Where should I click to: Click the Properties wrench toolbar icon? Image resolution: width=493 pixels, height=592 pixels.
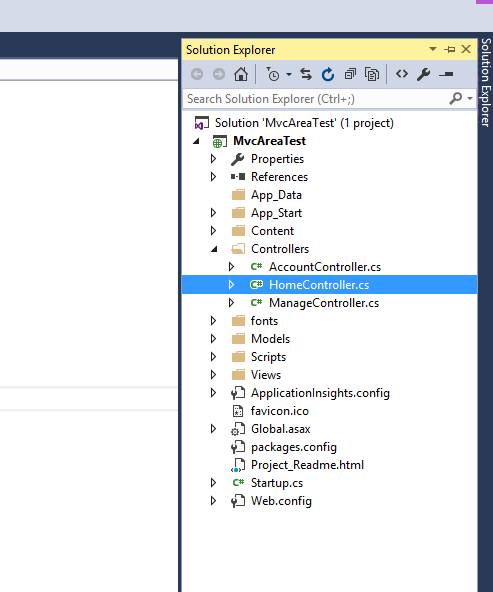pos(424,74)
